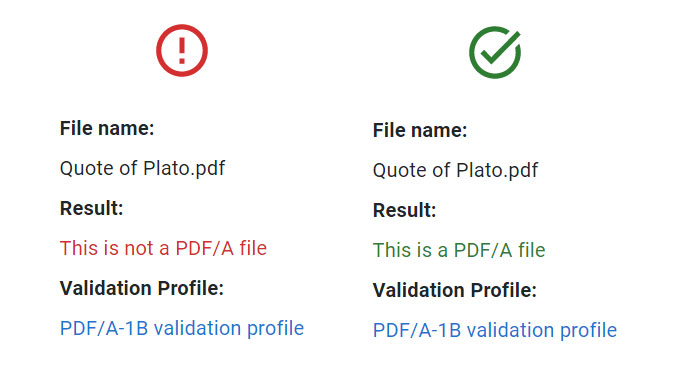Image resolution: width=674 pixels, height=379 pixels.
Task: Click the Result label above the green message
Action: (404, 211)
